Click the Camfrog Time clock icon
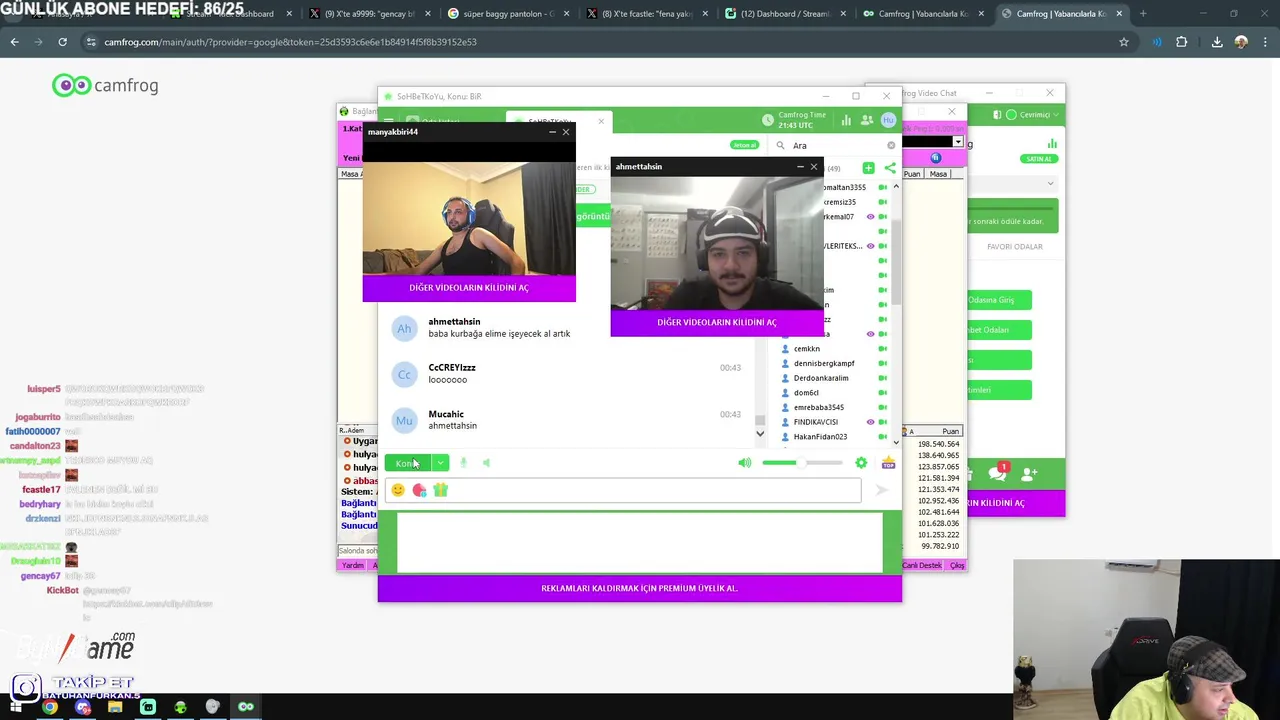The height and width of the screenshot is (720, 1280). 768,120
